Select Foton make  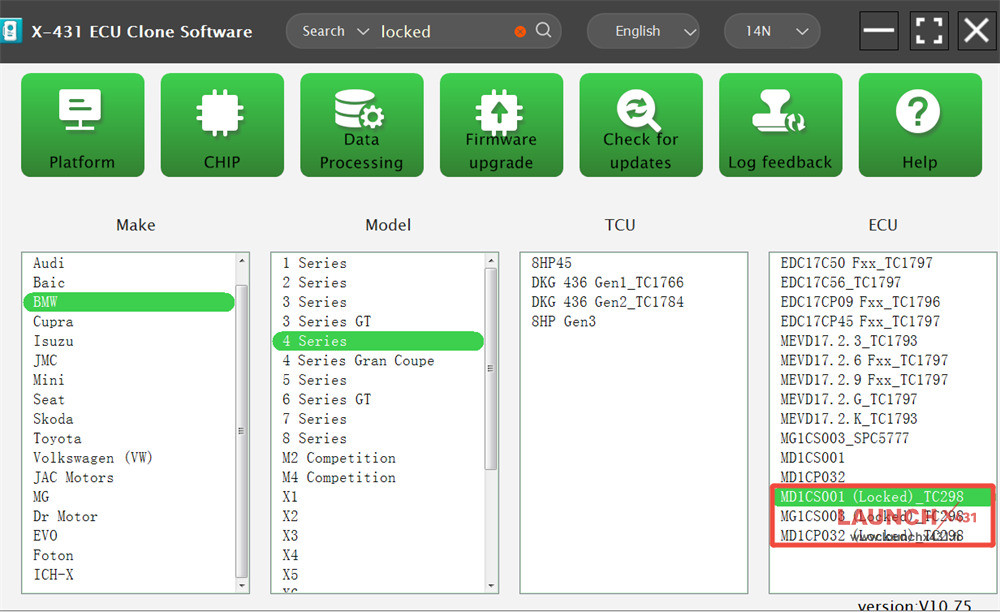point(53,555)
